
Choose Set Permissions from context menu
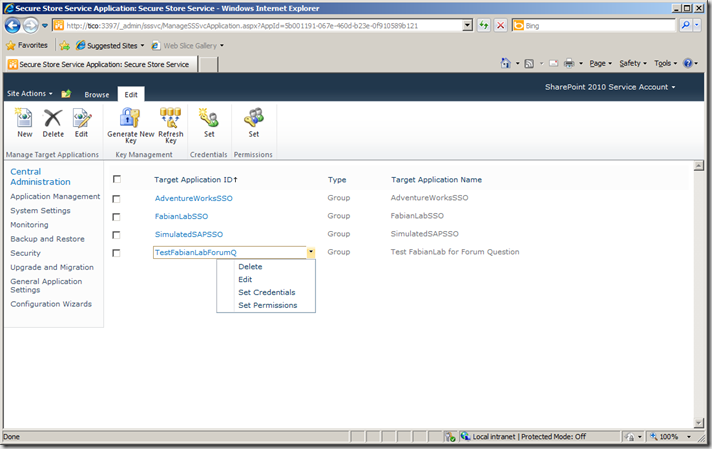267,305
